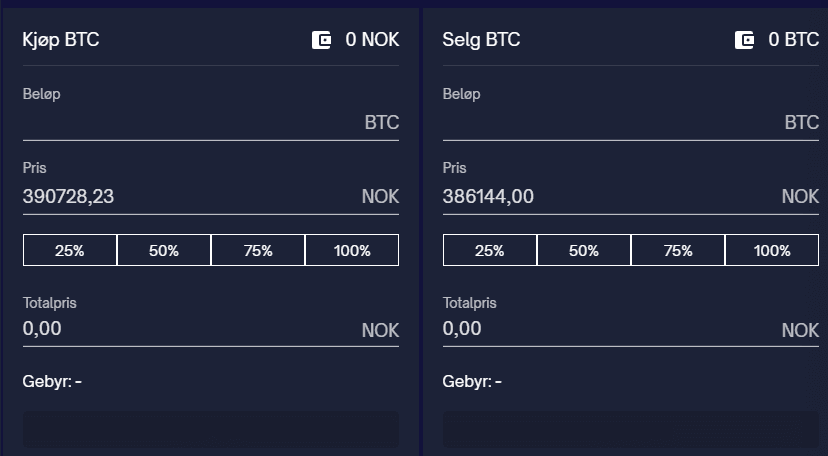Choose 50% in the Selg BTC panel
828x456 pixels.
pos(584,250)
